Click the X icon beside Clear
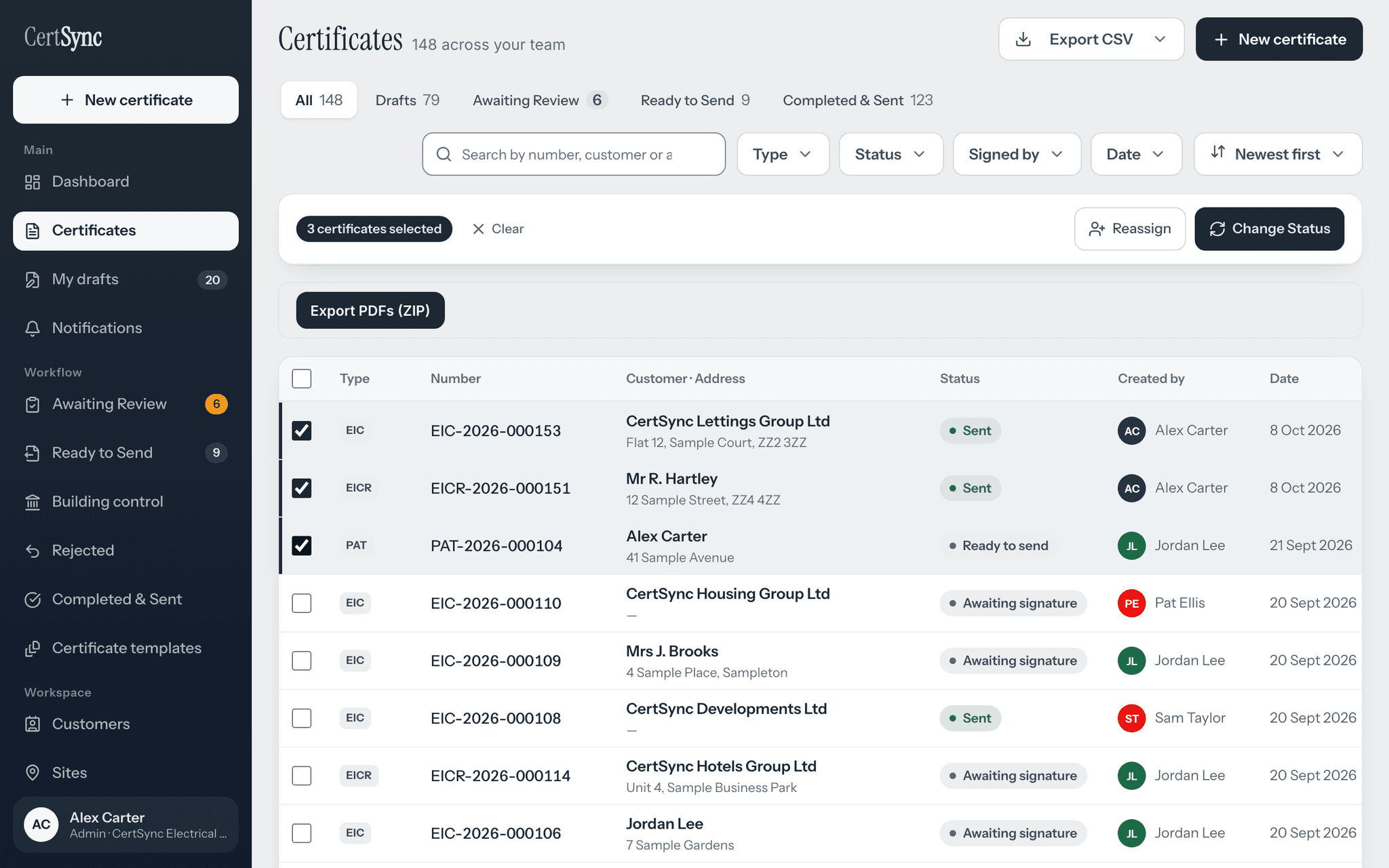 479,229
